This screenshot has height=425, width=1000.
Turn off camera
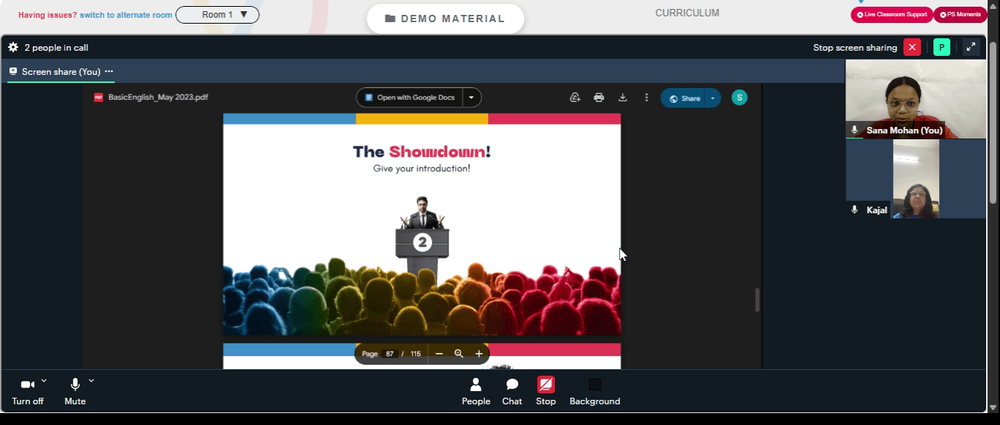27,391
